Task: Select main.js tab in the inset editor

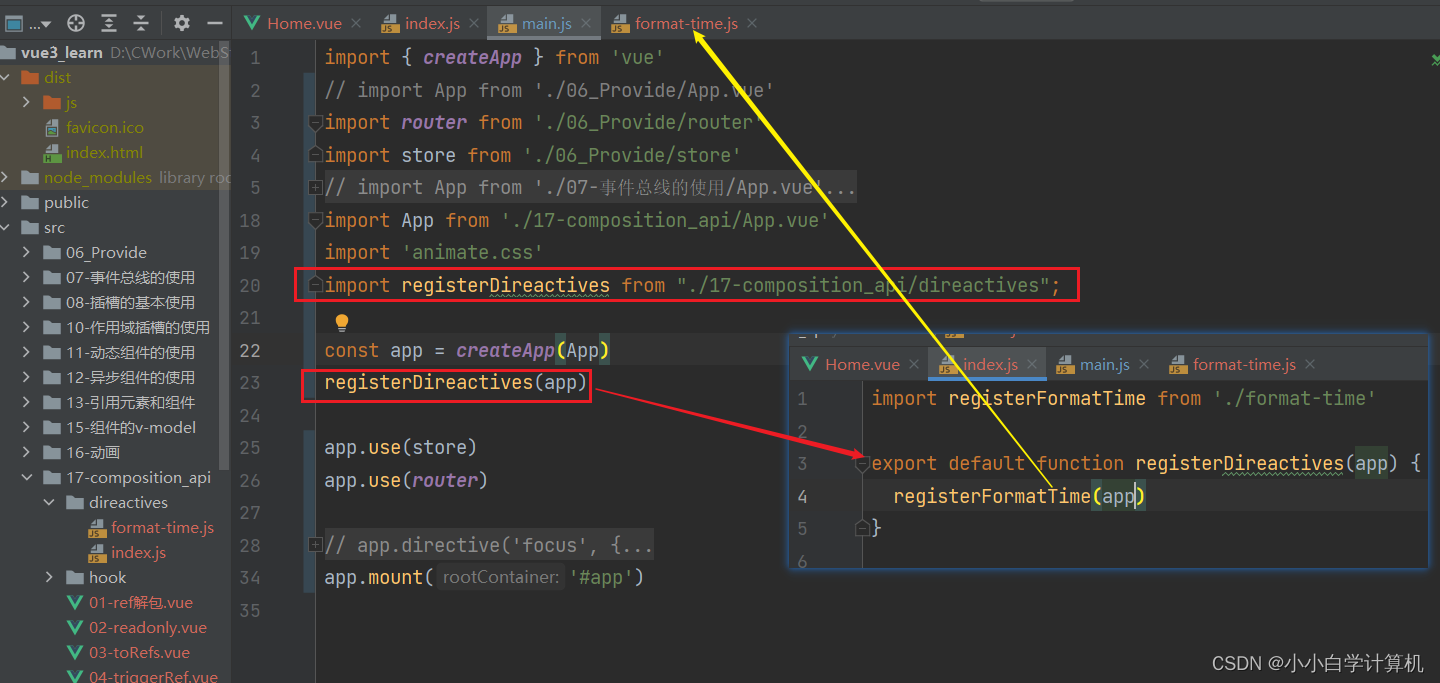Action: pos(1105,365)
